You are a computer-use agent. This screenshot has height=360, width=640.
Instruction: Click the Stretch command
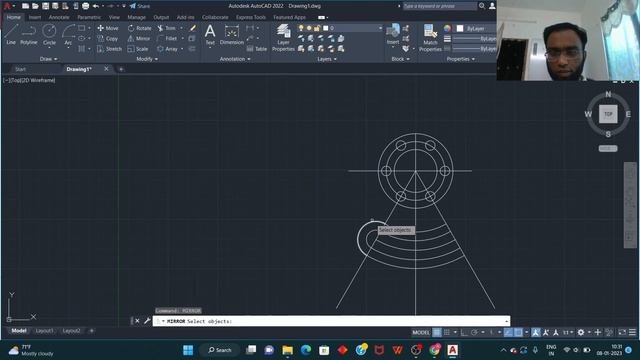[x=109, y=49]
